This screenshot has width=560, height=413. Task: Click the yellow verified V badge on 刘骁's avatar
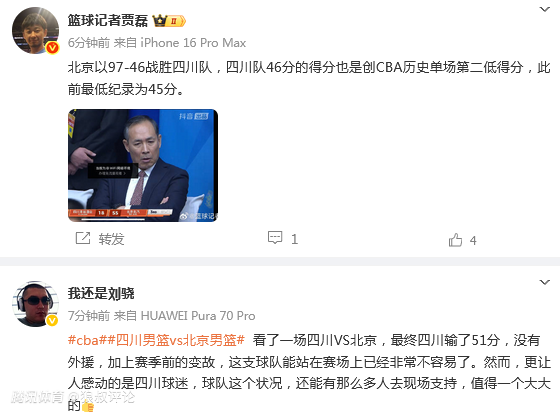click(x=52, y=320)
